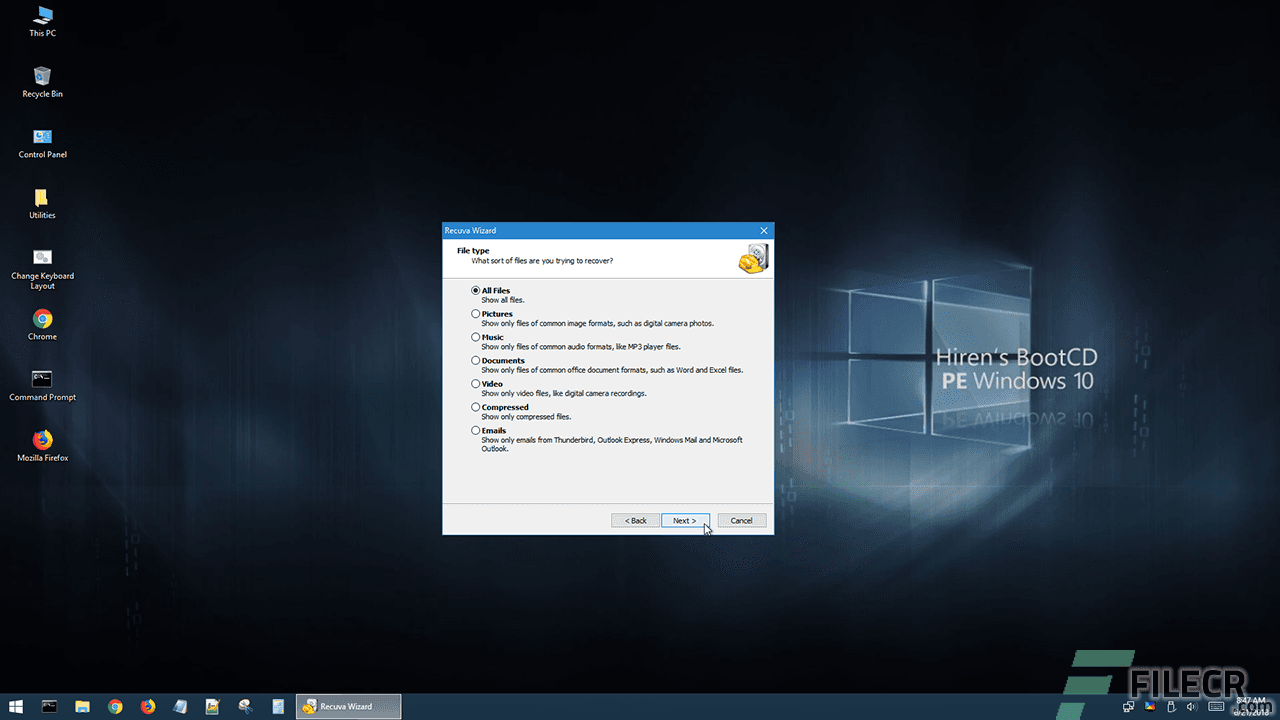Click Next in the Recuva Wizard
The width and height of the screenshot is (1280, 720).
click(x=685, y=520)
